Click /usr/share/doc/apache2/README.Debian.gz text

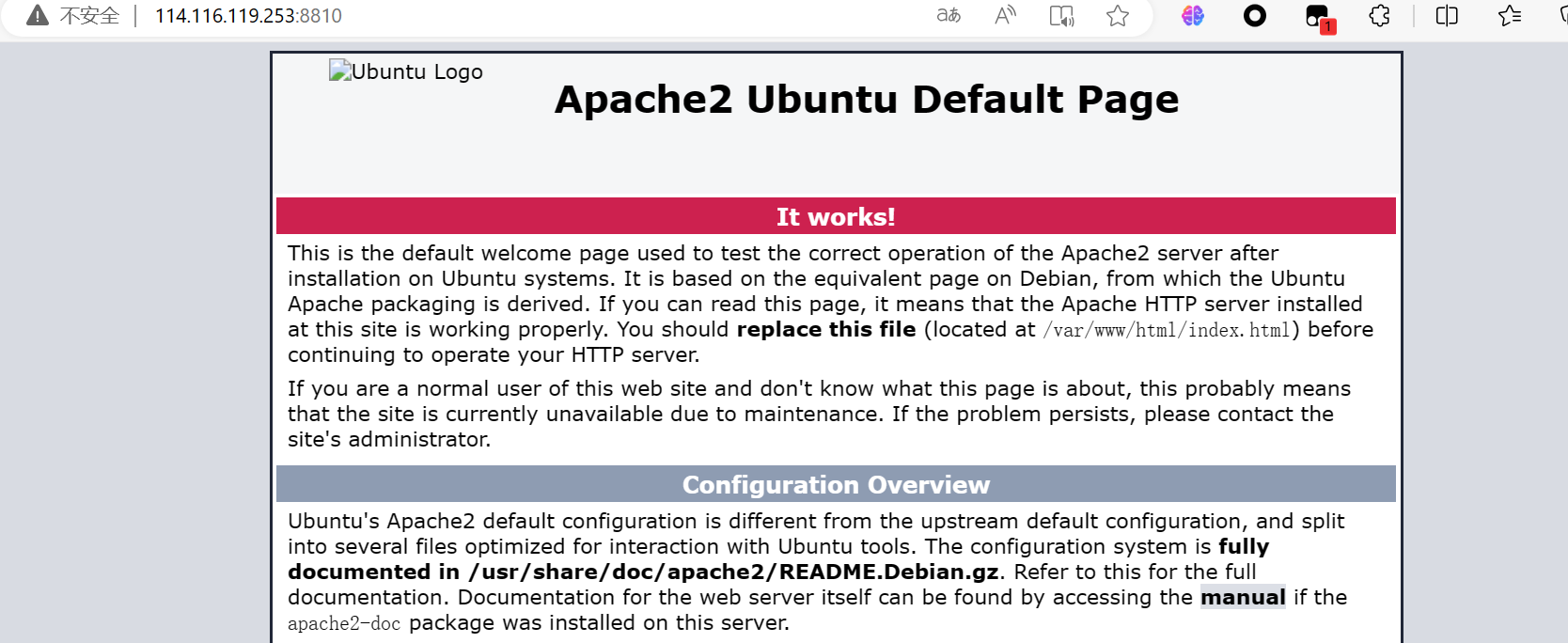point(733,572)
